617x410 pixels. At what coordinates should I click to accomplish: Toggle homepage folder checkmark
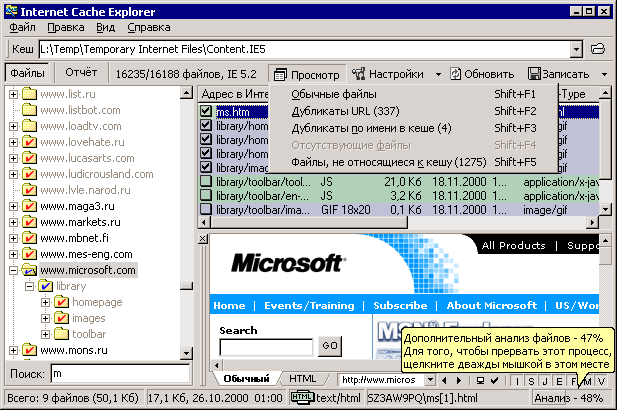(x=61, y=302)
